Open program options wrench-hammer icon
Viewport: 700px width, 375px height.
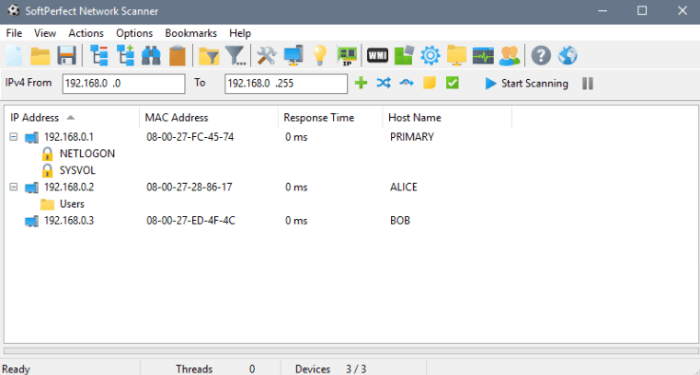pyautogui.click(x=267, y=56)
